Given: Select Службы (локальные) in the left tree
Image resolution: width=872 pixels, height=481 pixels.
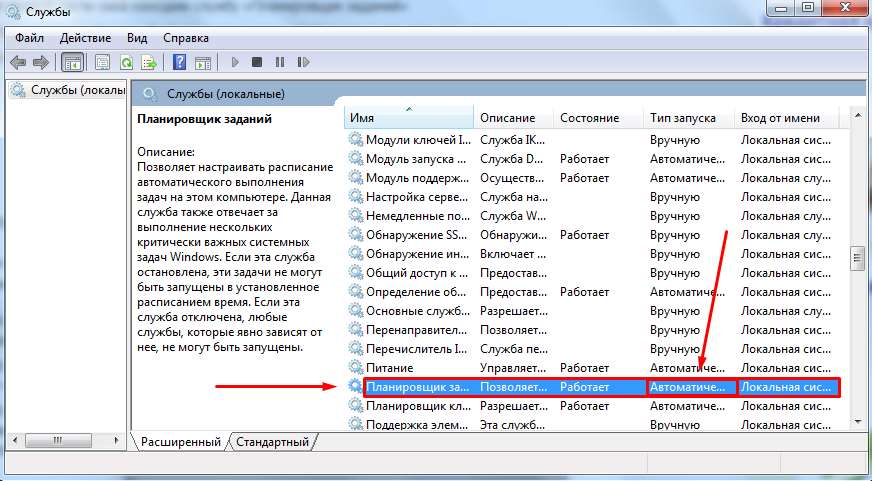Looking at the screenshot, I should pyautogui.click(x=68, y=91).
